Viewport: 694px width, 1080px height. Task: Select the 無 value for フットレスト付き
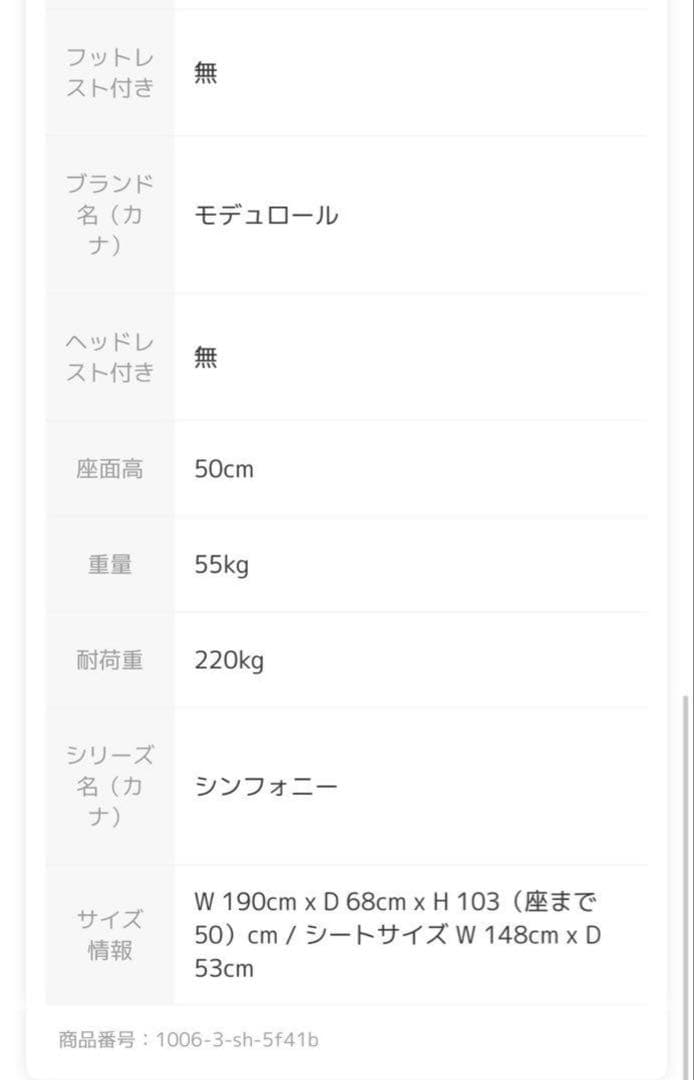click(205, 73)
